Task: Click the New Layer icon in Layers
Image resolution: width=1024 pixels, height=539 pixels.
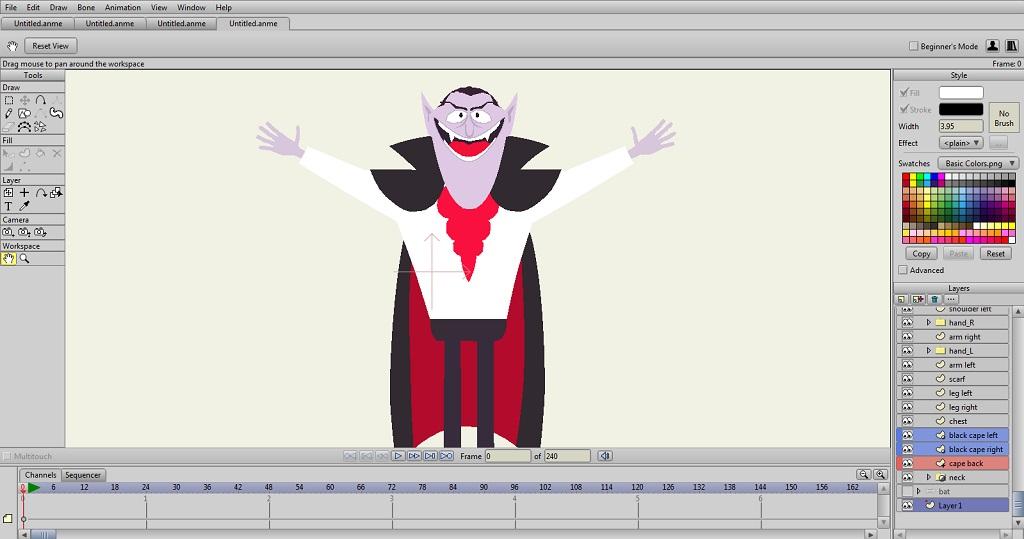Action: point(902,299)
